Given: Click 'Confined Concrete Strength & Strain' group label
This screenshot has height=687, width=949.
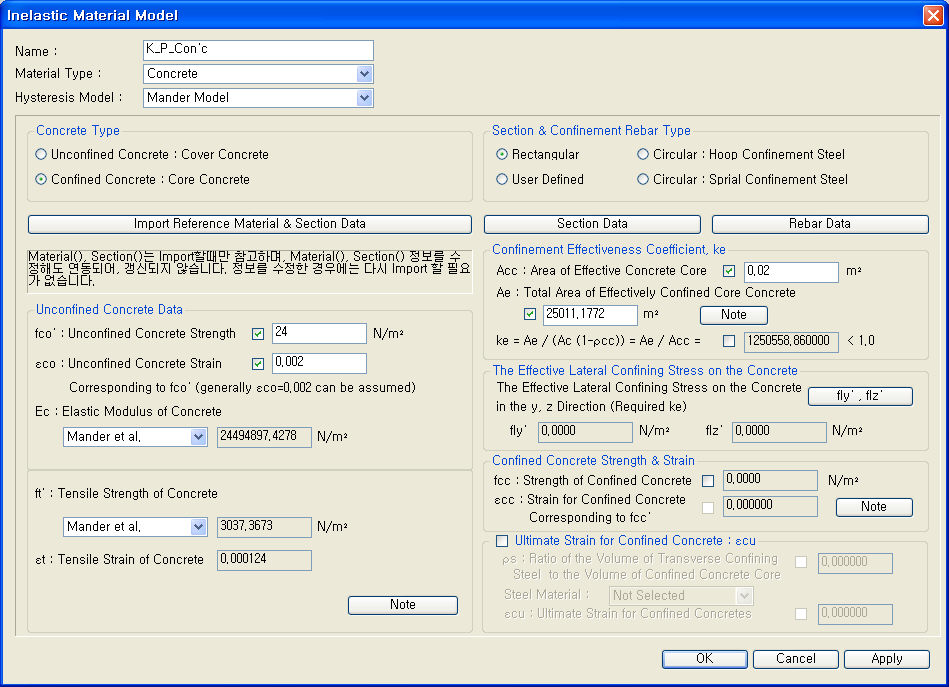Looking at the screenshot, I should click(x=593, y=461).
